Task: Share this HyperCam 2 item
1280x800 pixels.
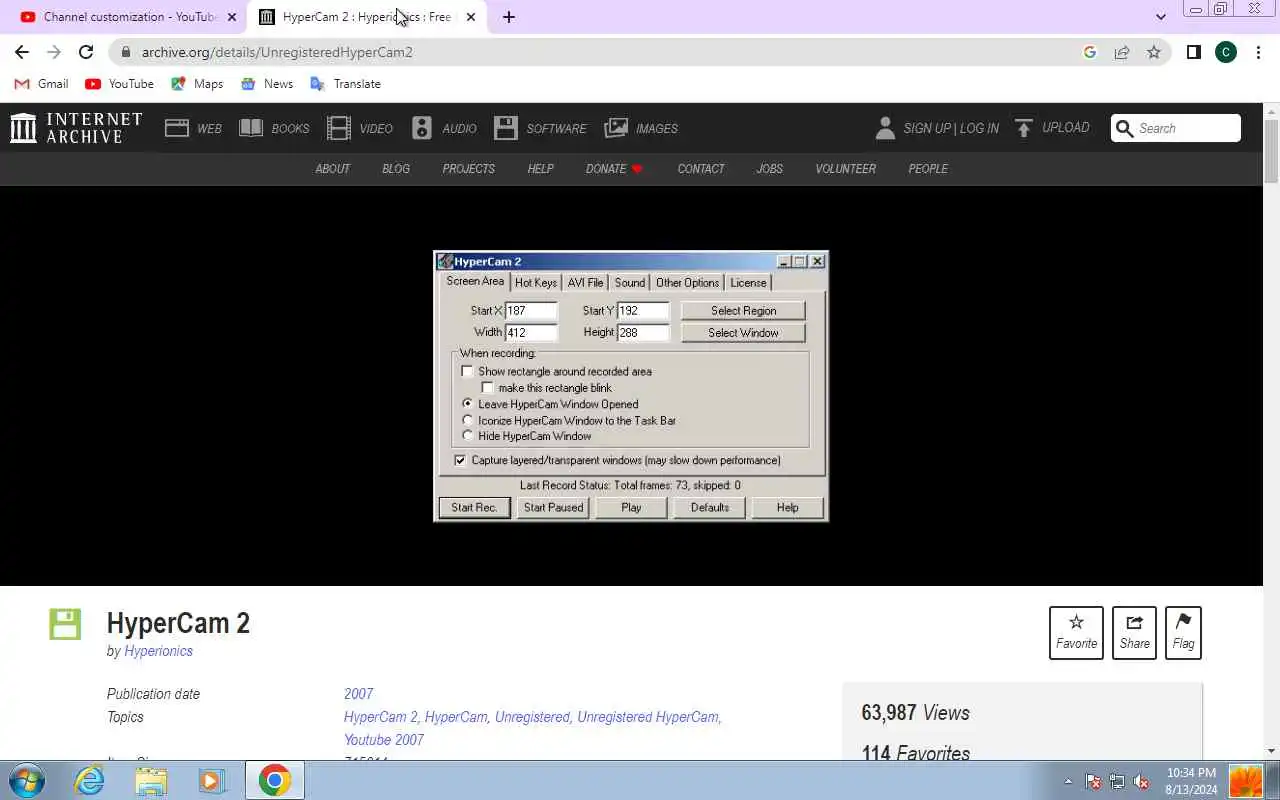Action: point(1134,632)
